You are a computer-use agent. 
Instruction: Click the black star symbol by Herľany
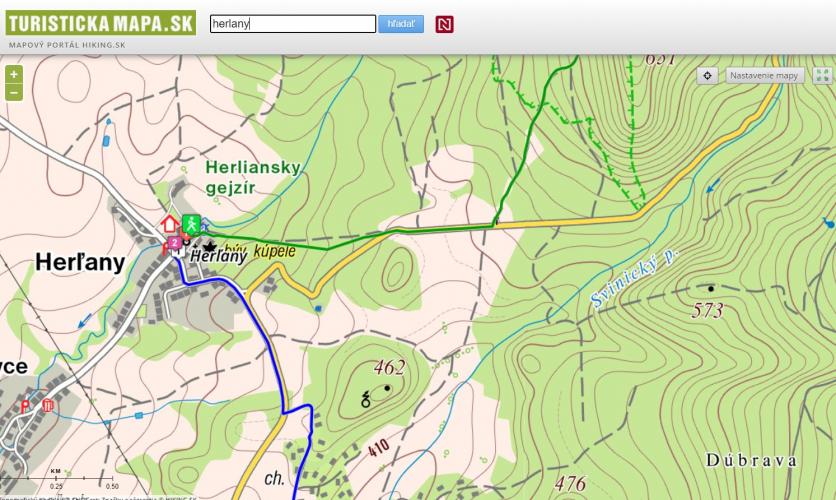(210, 245)
